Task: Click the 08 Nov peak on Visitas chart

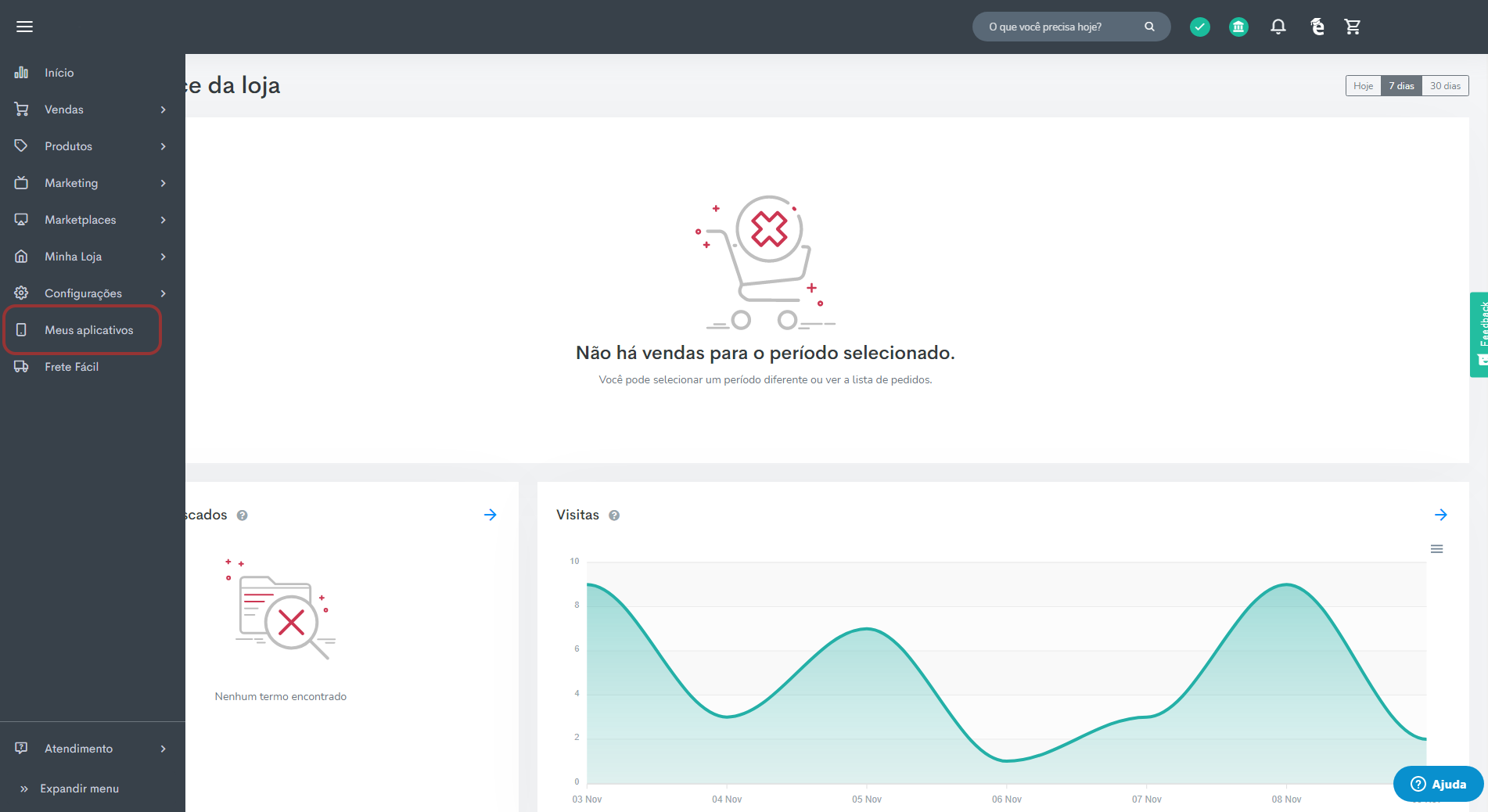Action: (x=1286, y=585)
